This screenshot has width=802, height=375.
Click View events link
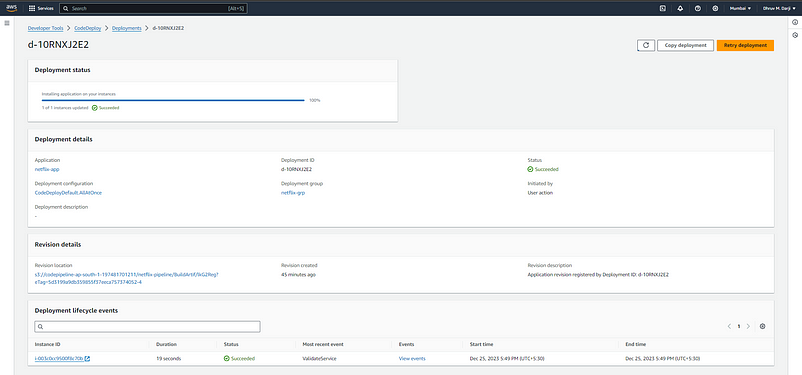pyautogui.click(x=412, y=359)
